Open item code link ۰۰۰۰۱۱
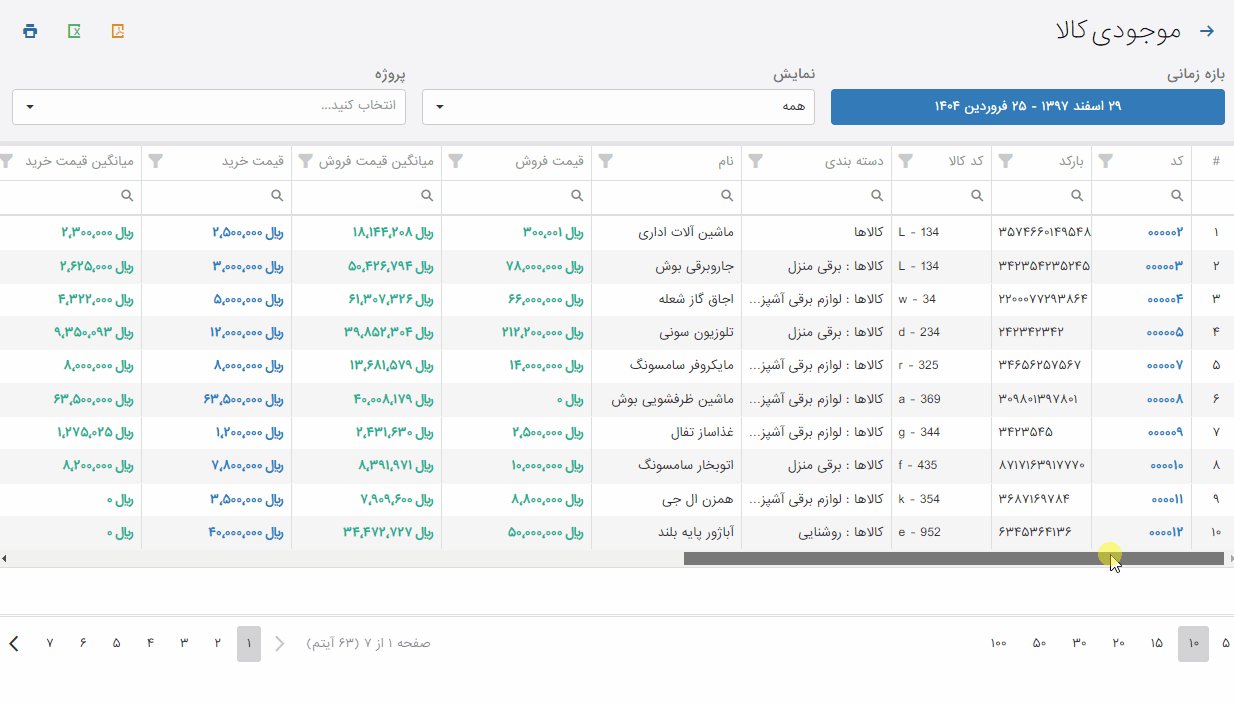 pyautogui.click(x=1168, y=499)
